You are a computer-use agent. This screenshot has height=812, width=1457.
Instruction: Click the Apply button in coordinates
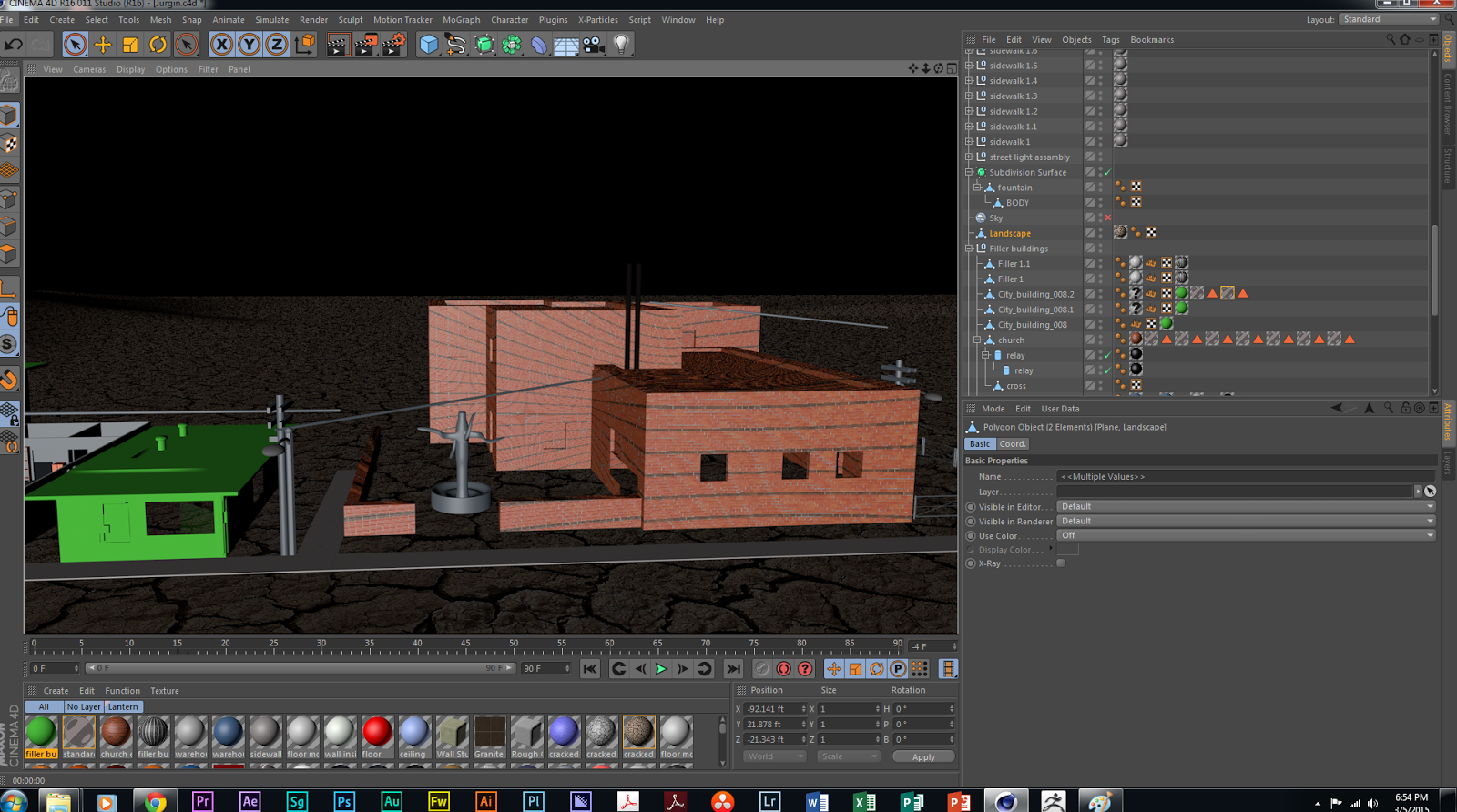(923, 757)
